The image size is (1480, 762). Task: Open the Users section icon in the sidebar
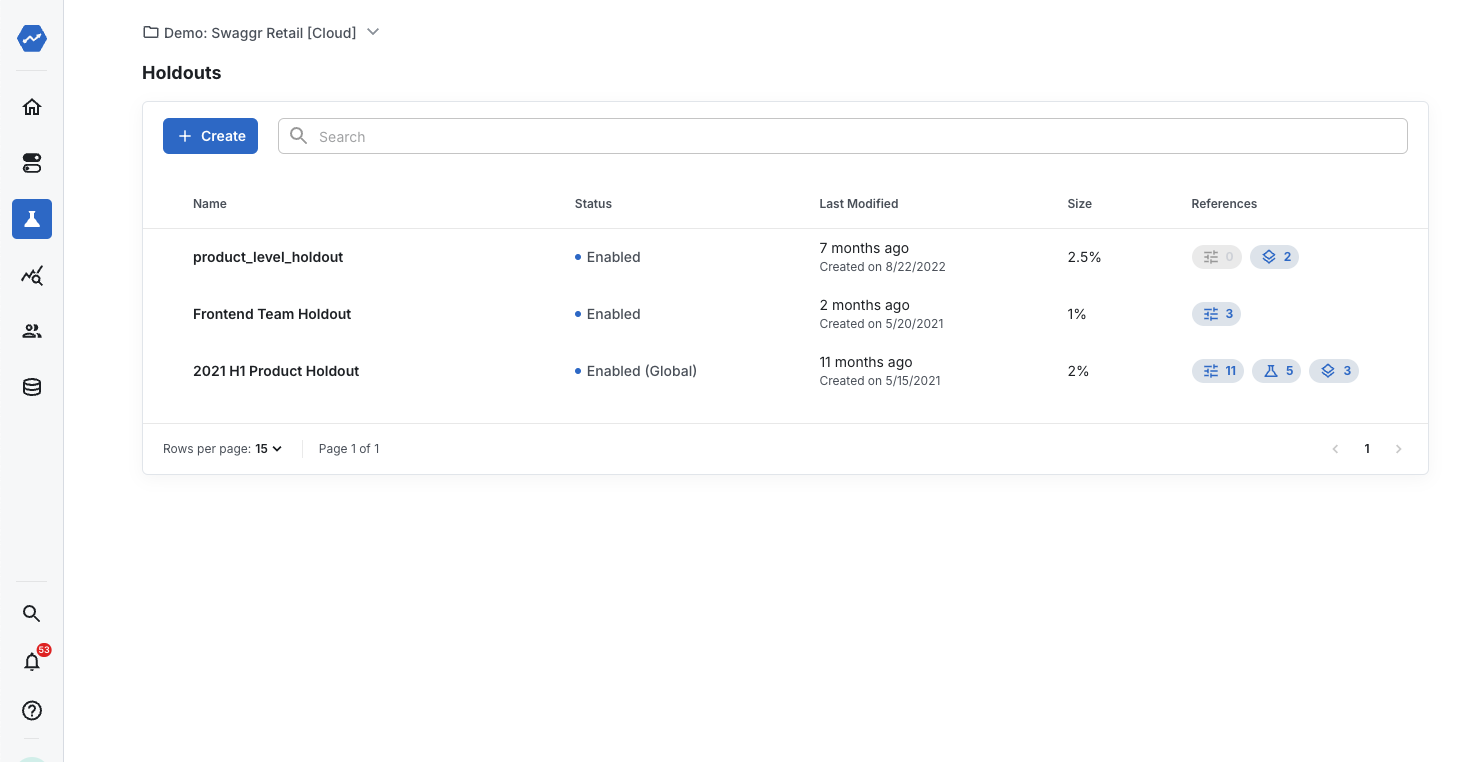(x=31, y=330)
